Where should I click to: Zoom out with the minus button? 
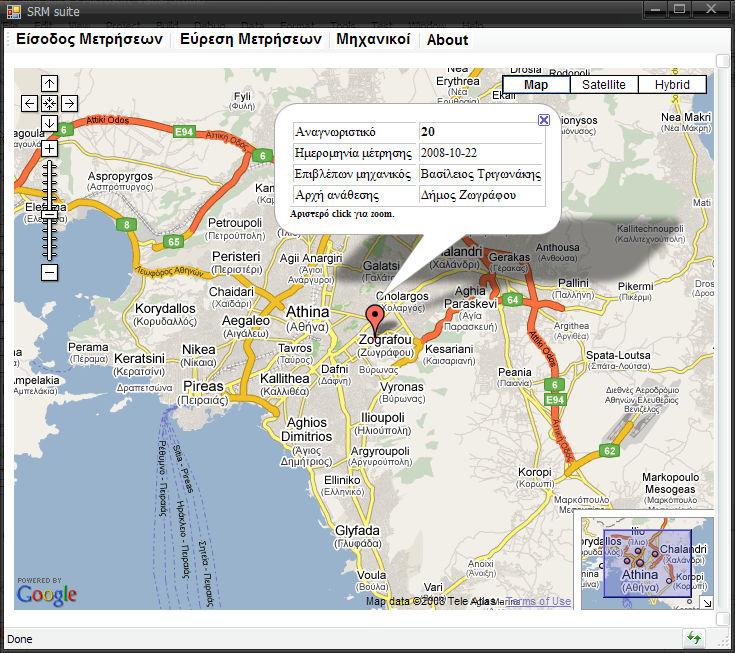click(x=49, y=272)
